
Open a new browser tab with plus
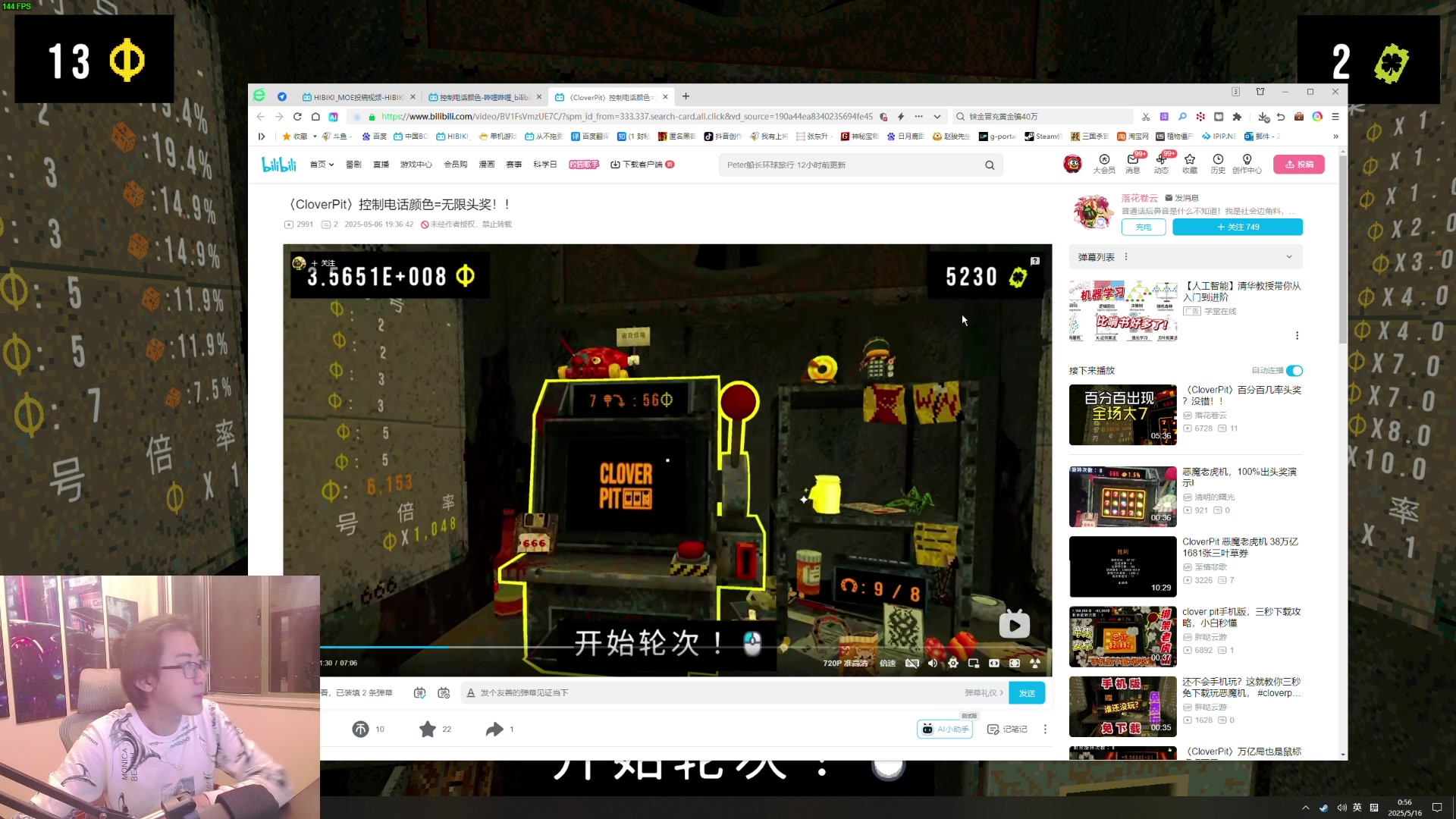pos(686,96)
